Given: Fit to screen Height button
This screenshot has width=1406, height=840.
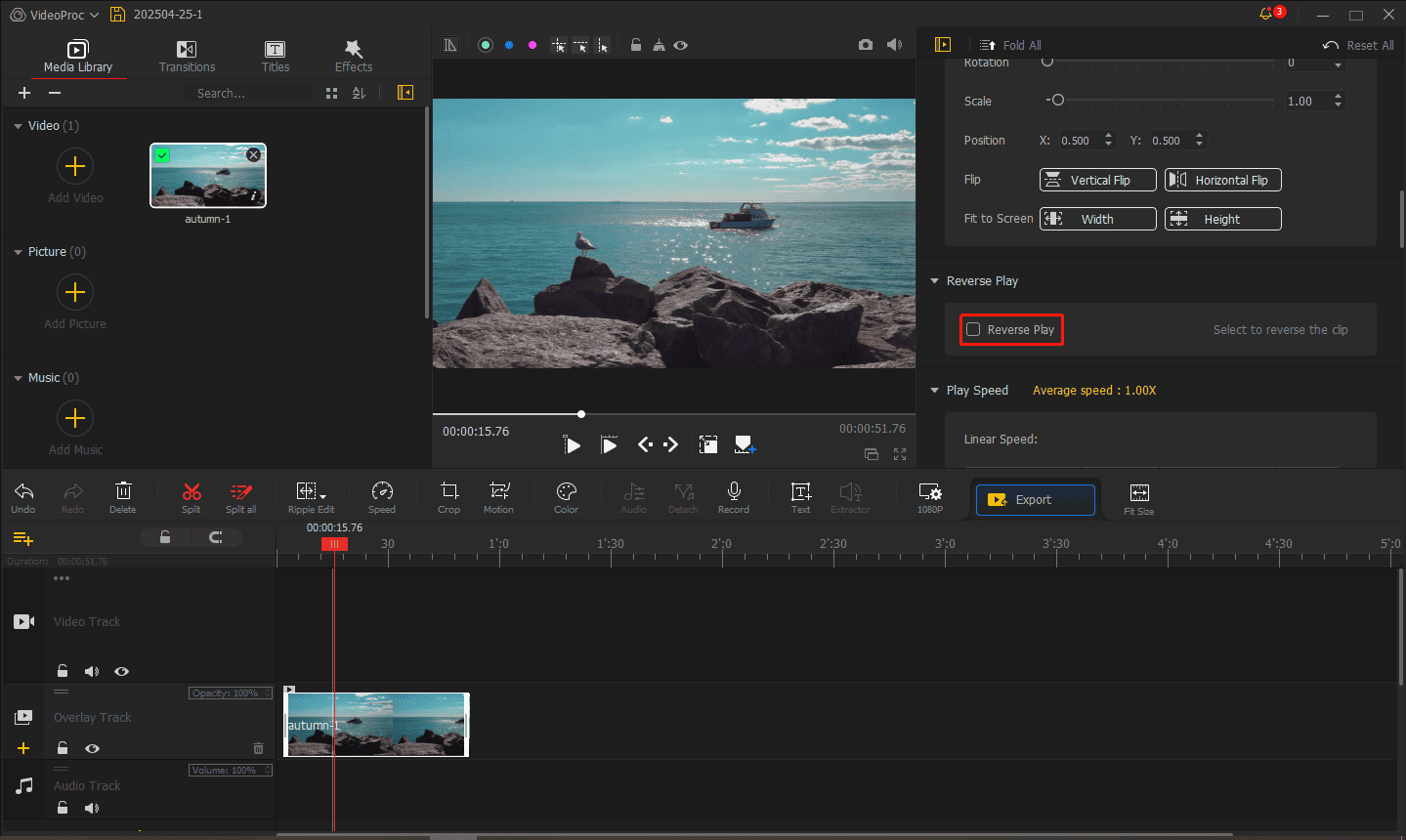Looking at the screenshot, I should click(1223, 219).
